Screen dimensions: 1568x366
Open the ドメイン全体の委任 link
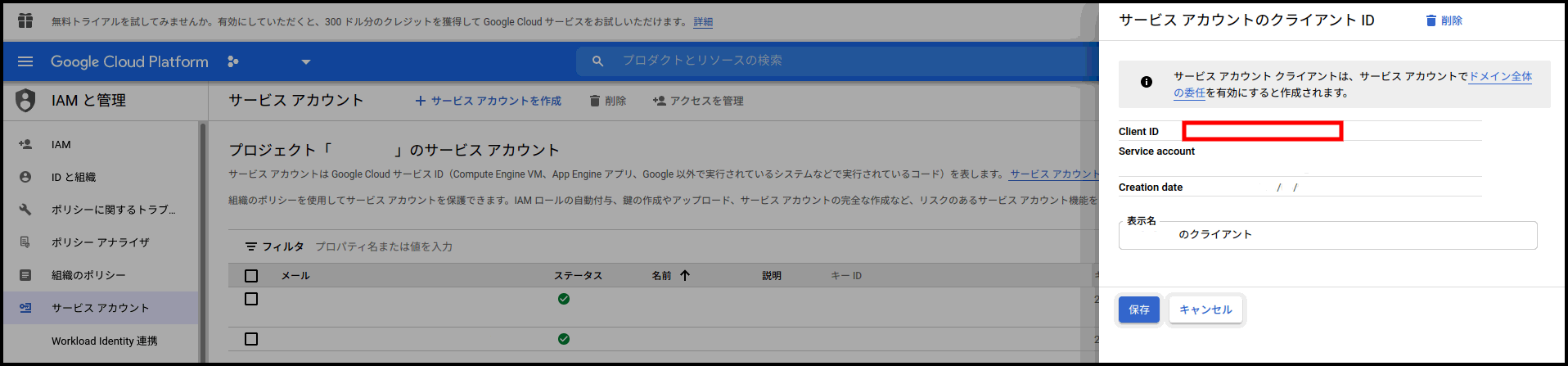tap(1501, 76)
